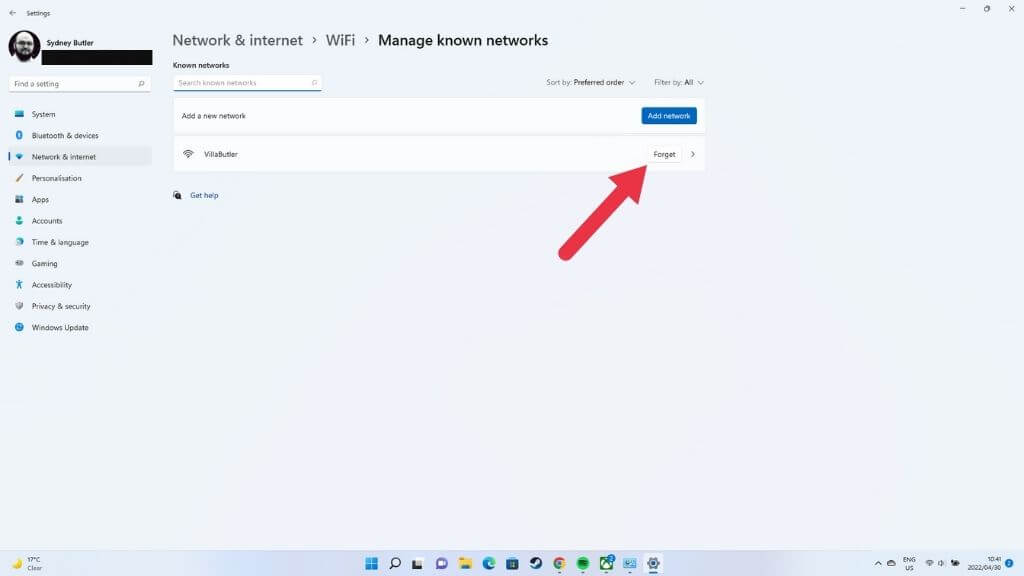Show hidden system tray icons

click(878, 563)
